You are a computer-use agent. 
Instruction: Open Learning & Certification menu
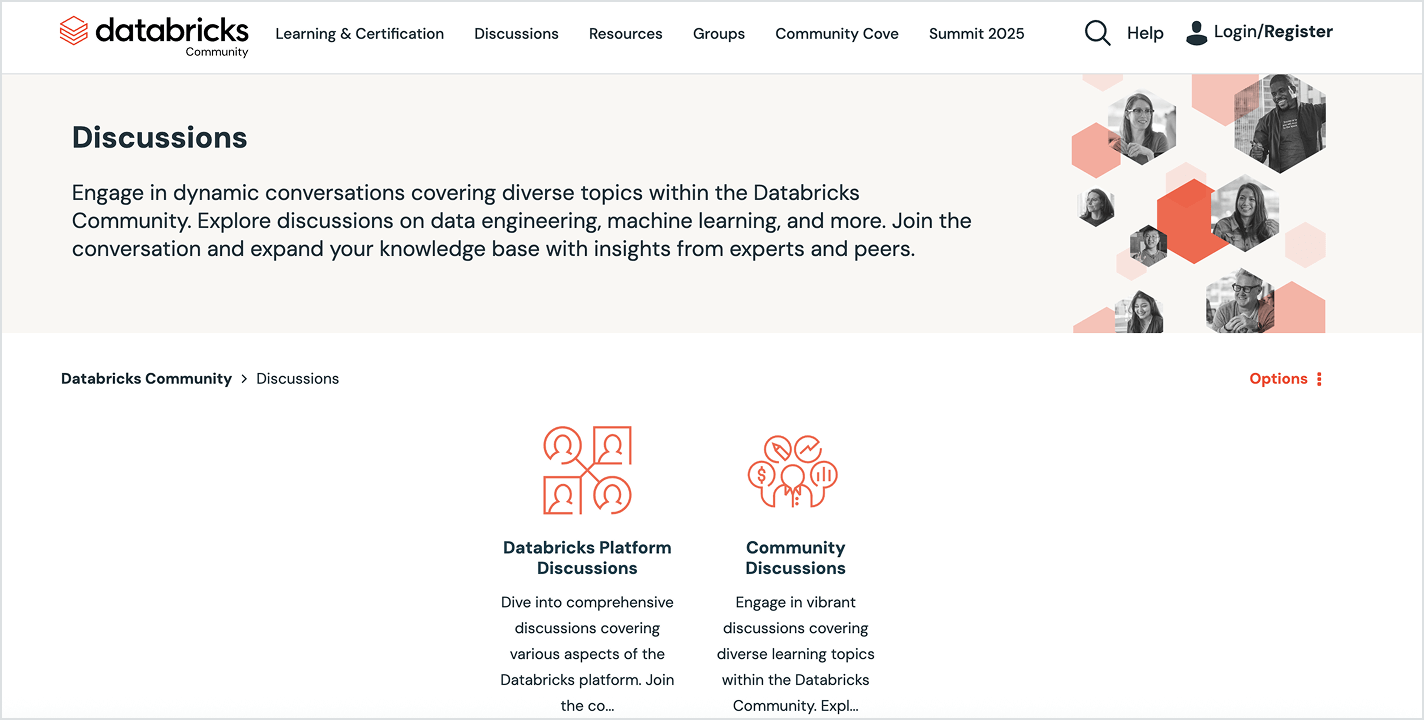point(359,34)
